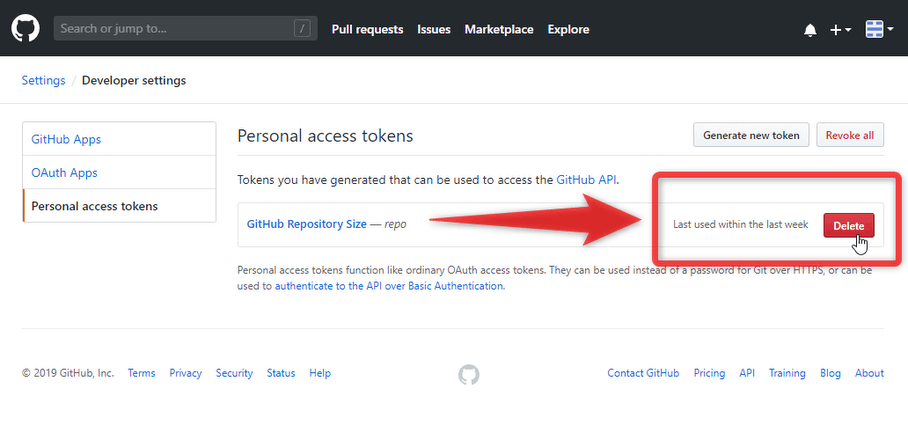Follow the GitHub API link
Viewport: 908px width, 440px height.
click(586, 179)
